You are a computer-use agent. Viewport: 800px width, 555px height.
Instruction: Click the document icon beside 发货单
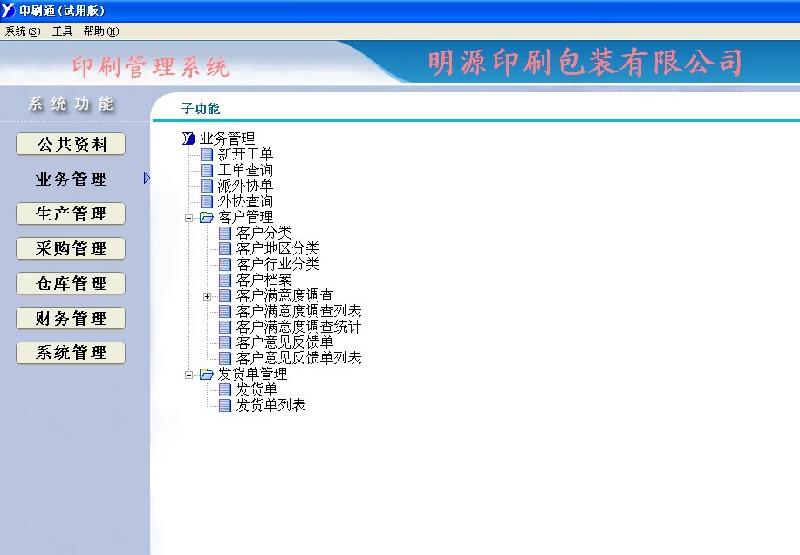click(x=225, y=390)
